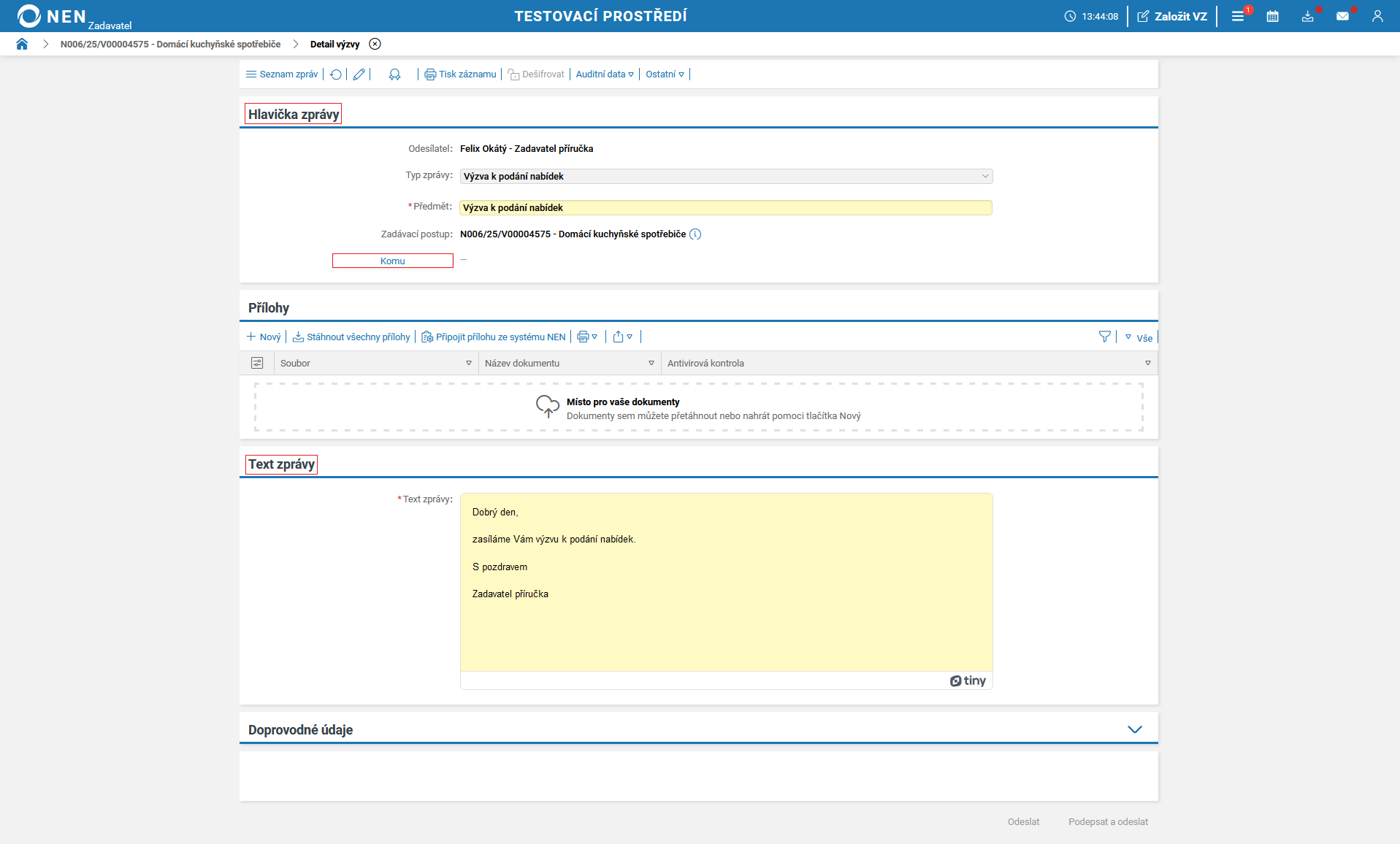Open the Ostatní dropdown menu
This screenshot has width=1400, height=844.
click(x=665, y=74)
